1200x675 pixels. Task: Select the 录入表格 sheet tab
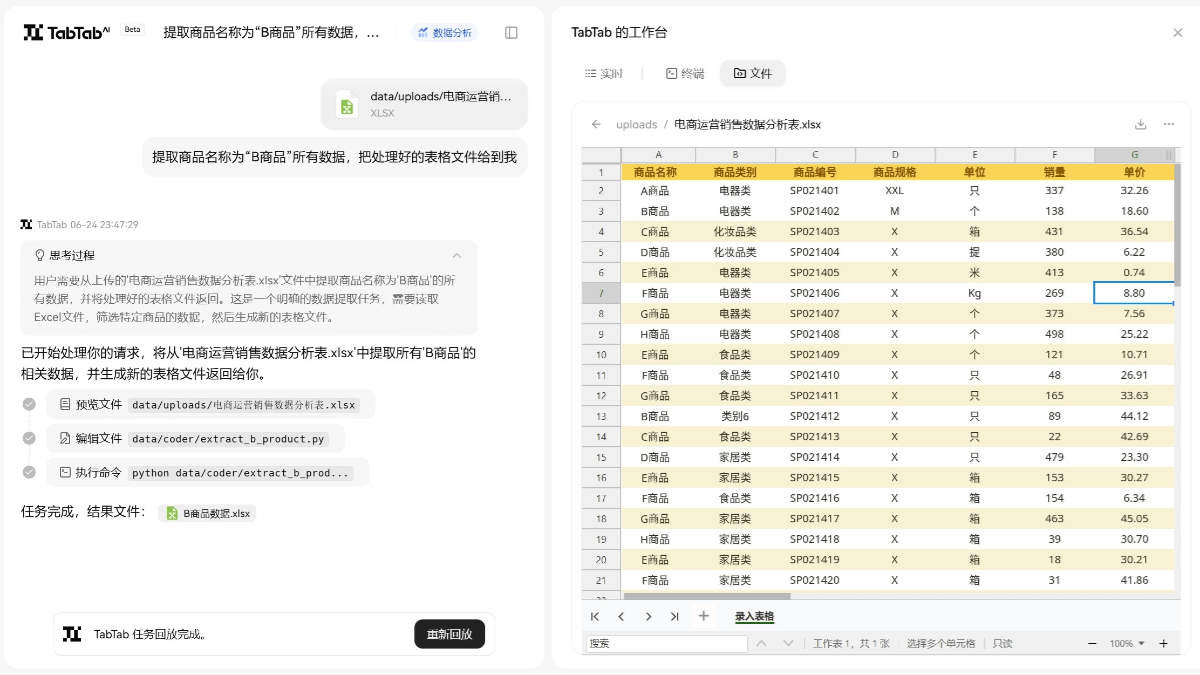pyautogui.click(x=754, y=617)
